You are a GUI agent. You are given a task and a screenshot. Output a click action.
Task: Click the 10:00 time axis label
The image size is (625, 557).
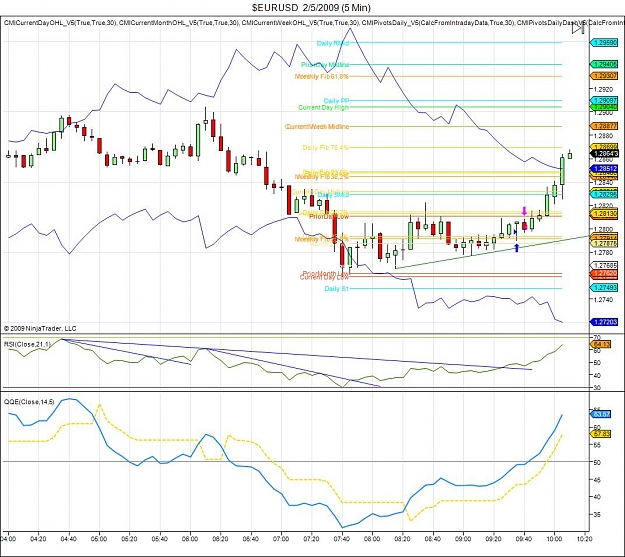tap(555, 539)
